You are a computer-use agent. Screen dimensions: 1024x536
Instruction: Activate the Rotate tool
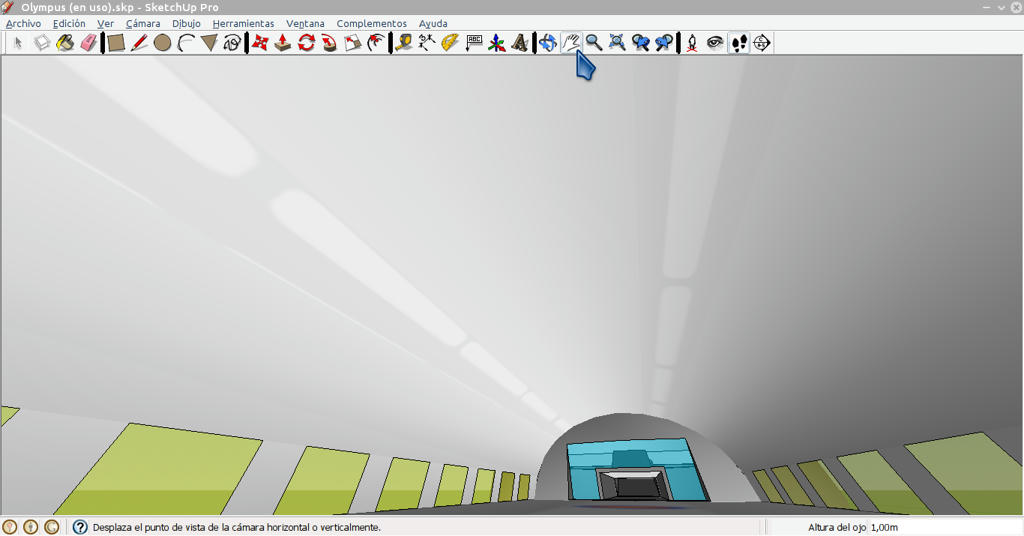[306, 43]
